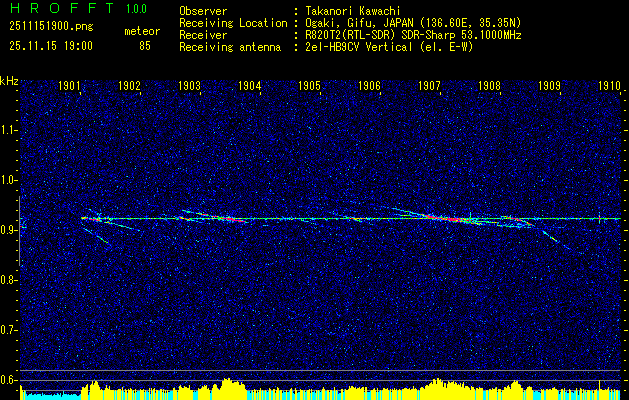This screenshot has height=400, width=629.
Task: Click time marker 1904
Action: tap(250, 85)
